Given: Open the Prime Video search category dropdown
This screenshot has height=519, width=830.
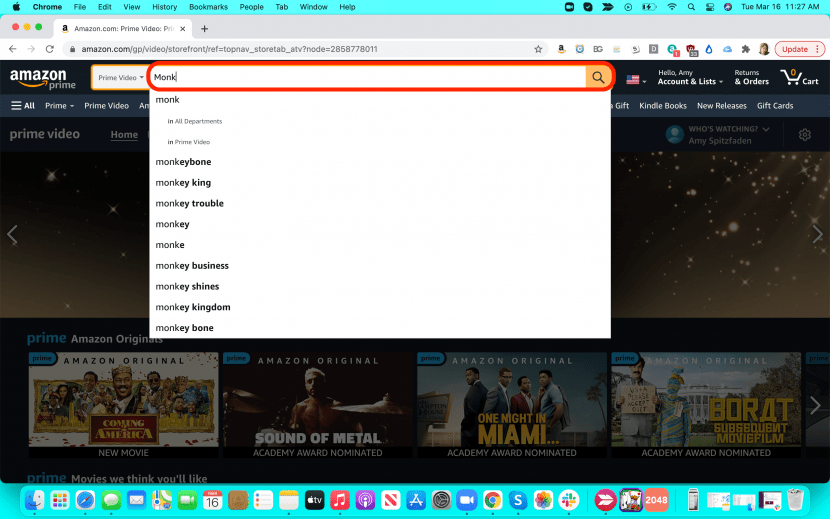Looking at the screenshot, I should (120, 77).
